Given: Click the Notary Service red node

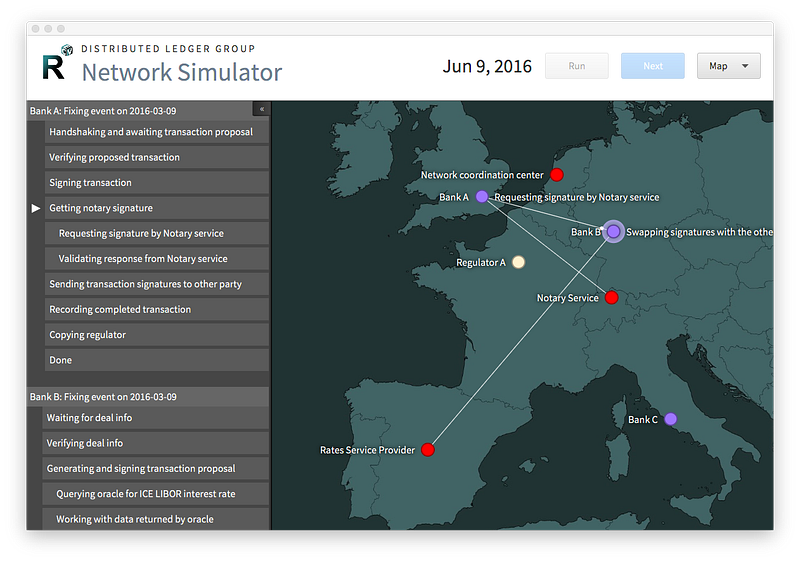Looking at the screenshot, I should tap(611, 297).
